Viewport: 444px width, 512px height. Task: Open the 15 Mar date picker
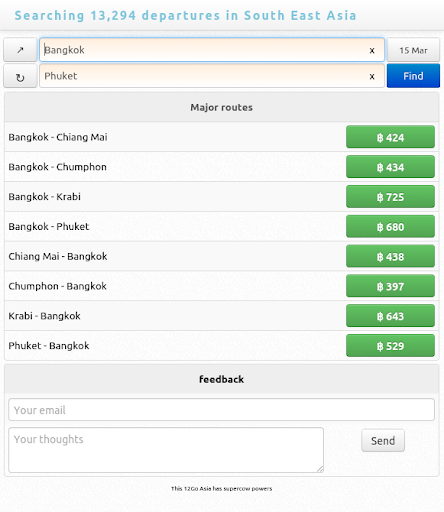pos(413,50)
